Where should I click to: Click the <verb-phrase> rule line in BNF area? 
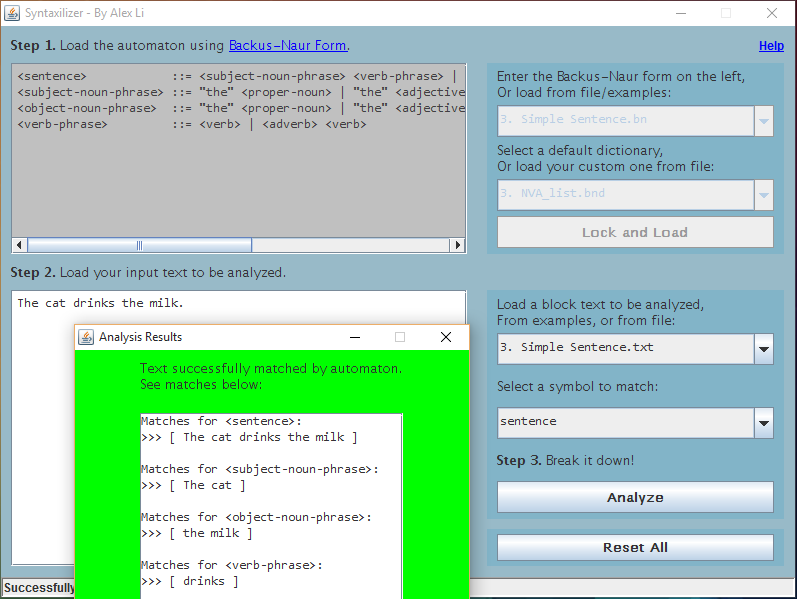pos(192,124)
